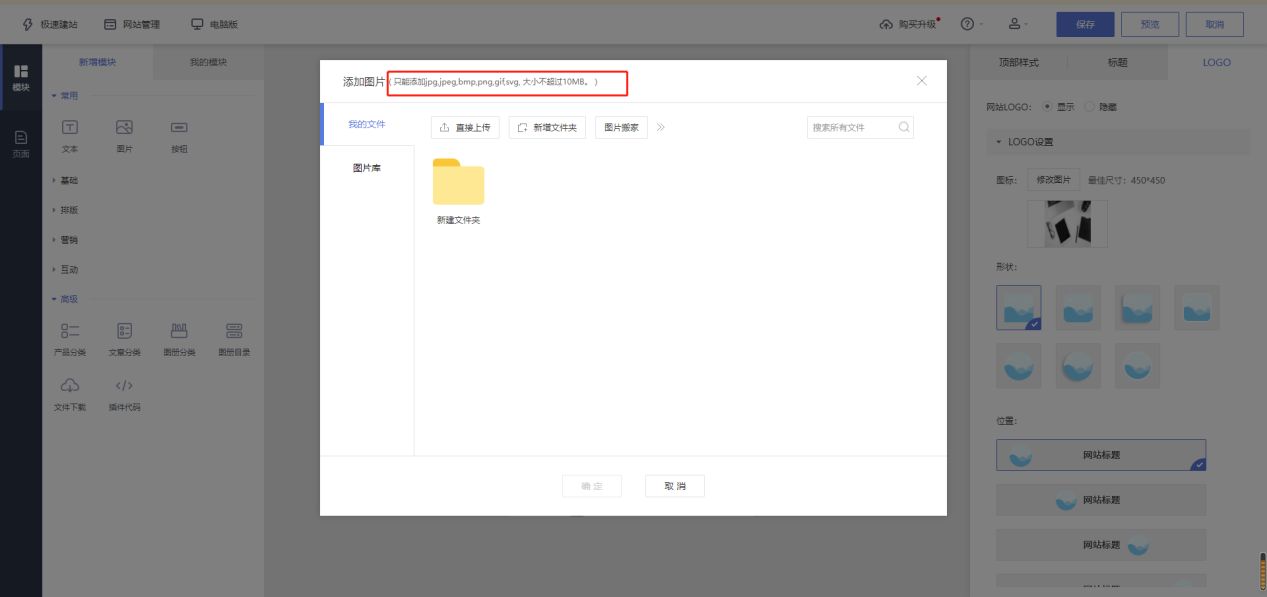
Task: Click the 预览 button
Action: point(1150,24)
